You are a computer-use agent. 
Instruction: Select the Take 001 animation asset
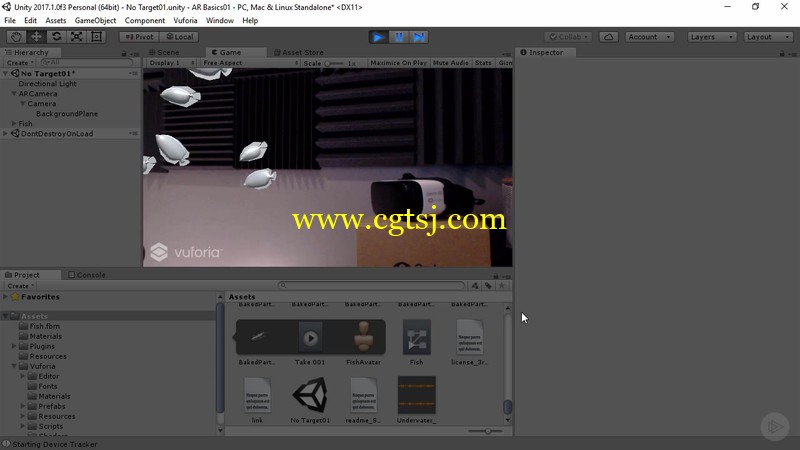point(310,342)
